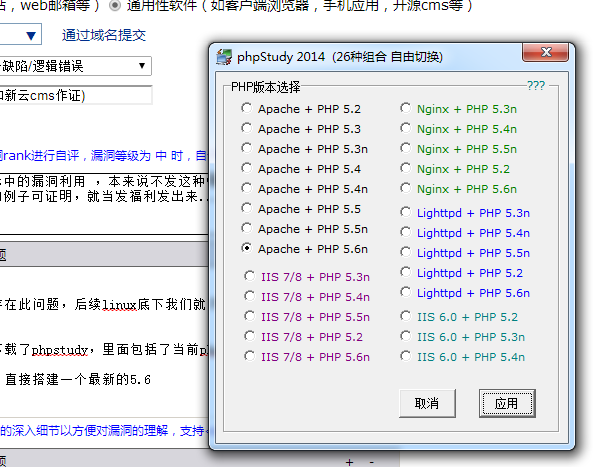Click the 通过域名提交 link

point(104,35)
